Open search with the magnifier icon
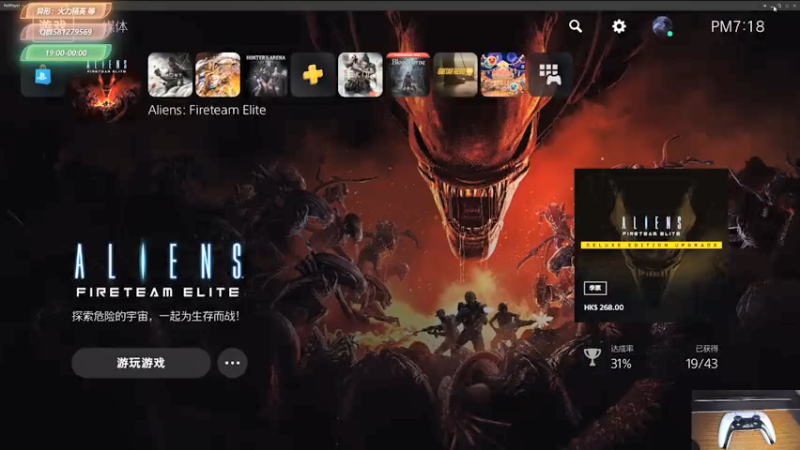This screenshot has width=800, height=450. pyautogui.click(x=576, y=26)
